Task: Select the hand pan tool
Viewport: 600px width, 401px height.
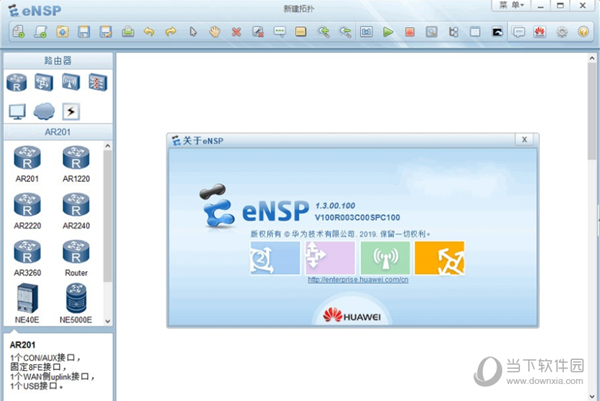Action: [215, 31]
